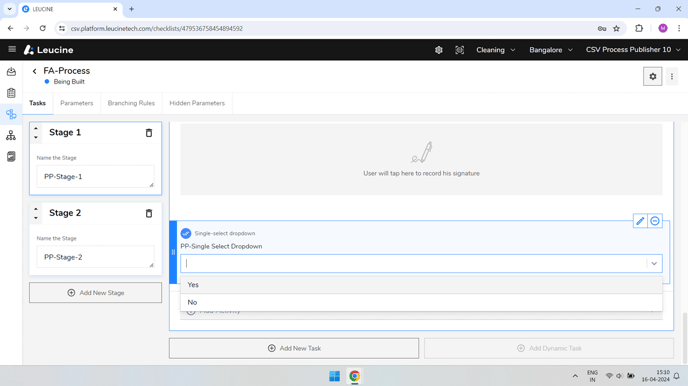Select the Yes option
The width and height of the screenshot is (688, 386).
[421, 285]
